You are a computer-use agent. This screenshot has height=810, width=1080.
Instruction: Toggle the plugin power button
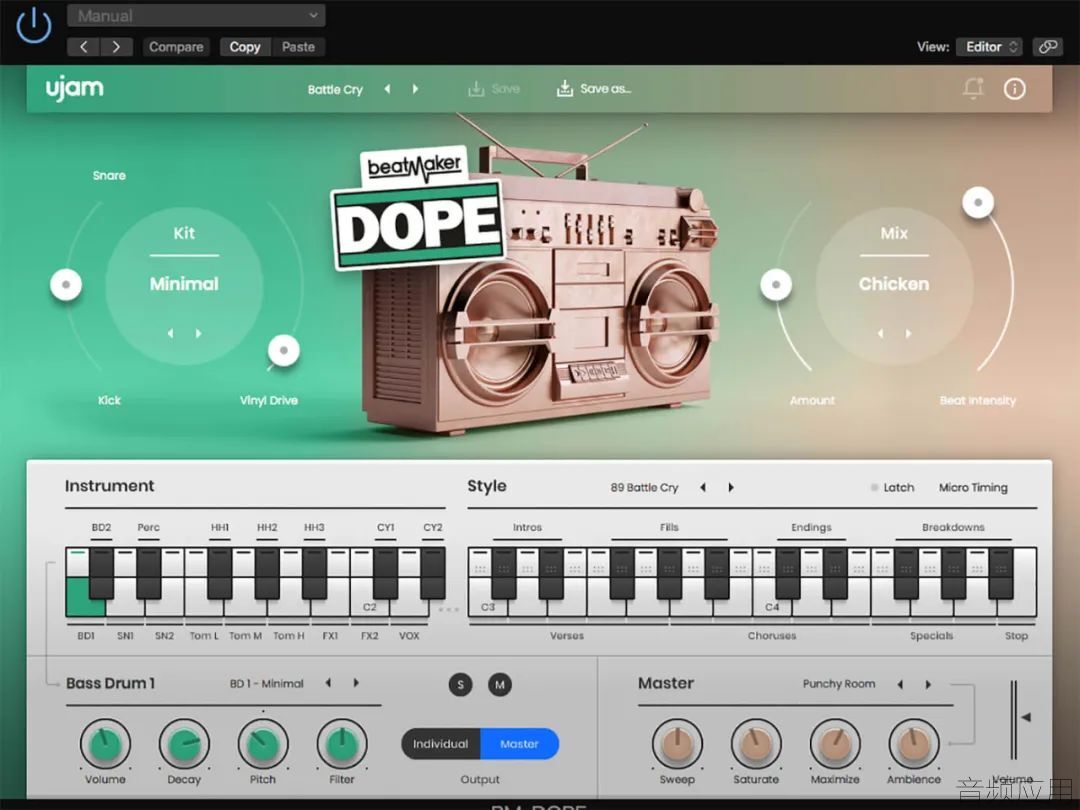coord(33,26)
